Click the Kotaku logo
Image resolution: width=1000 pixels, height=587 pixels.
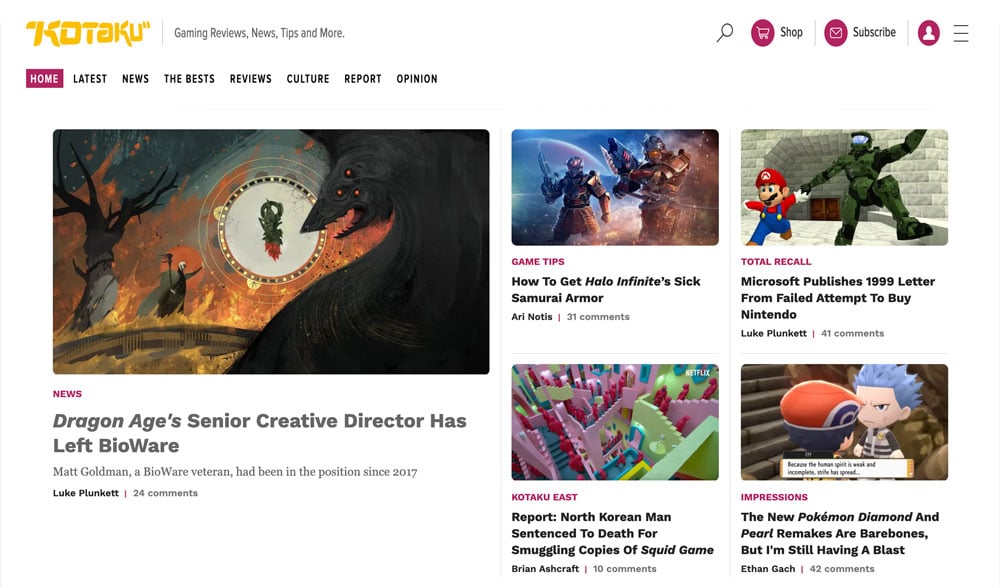click(x=84, y=31)
